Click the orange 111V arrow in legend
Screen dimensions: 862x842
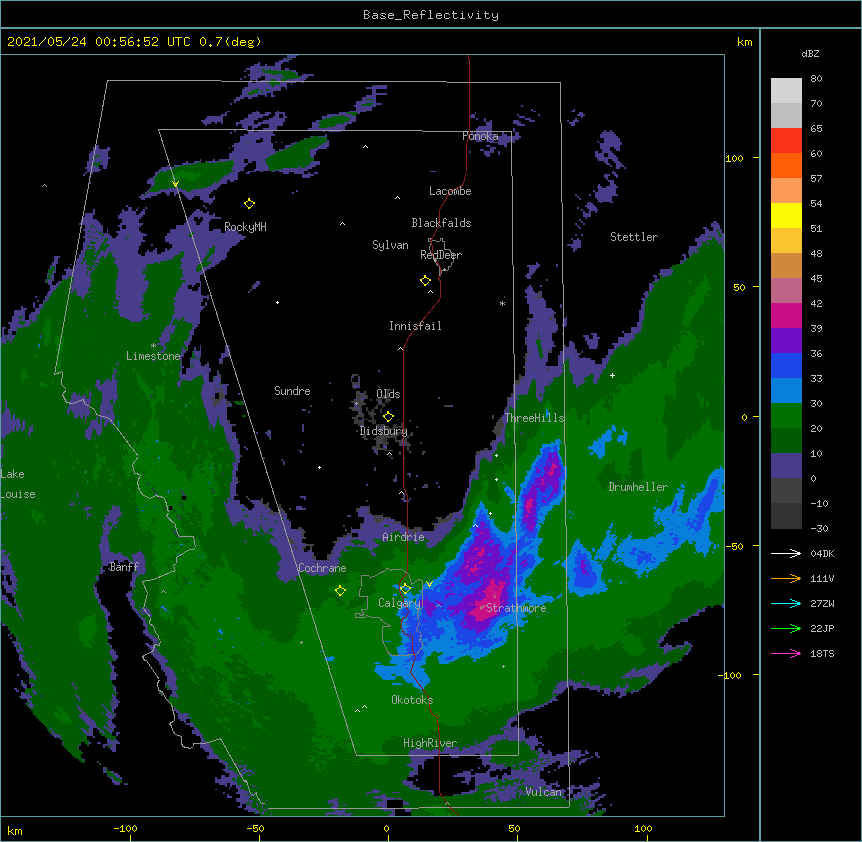click(x=786, y=578)
